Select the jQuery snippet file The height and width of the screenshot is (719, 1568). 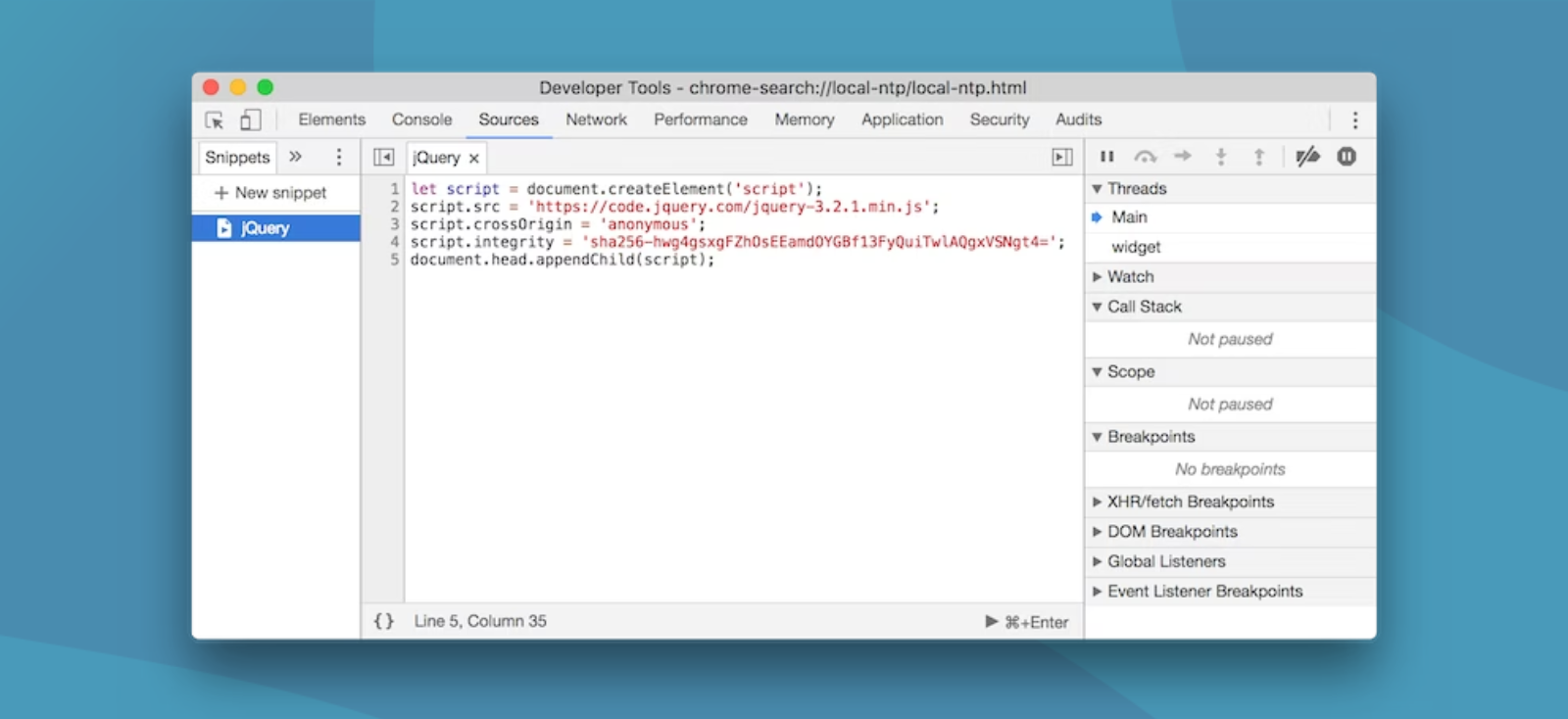pyautogui.click(x=276, y=228)
